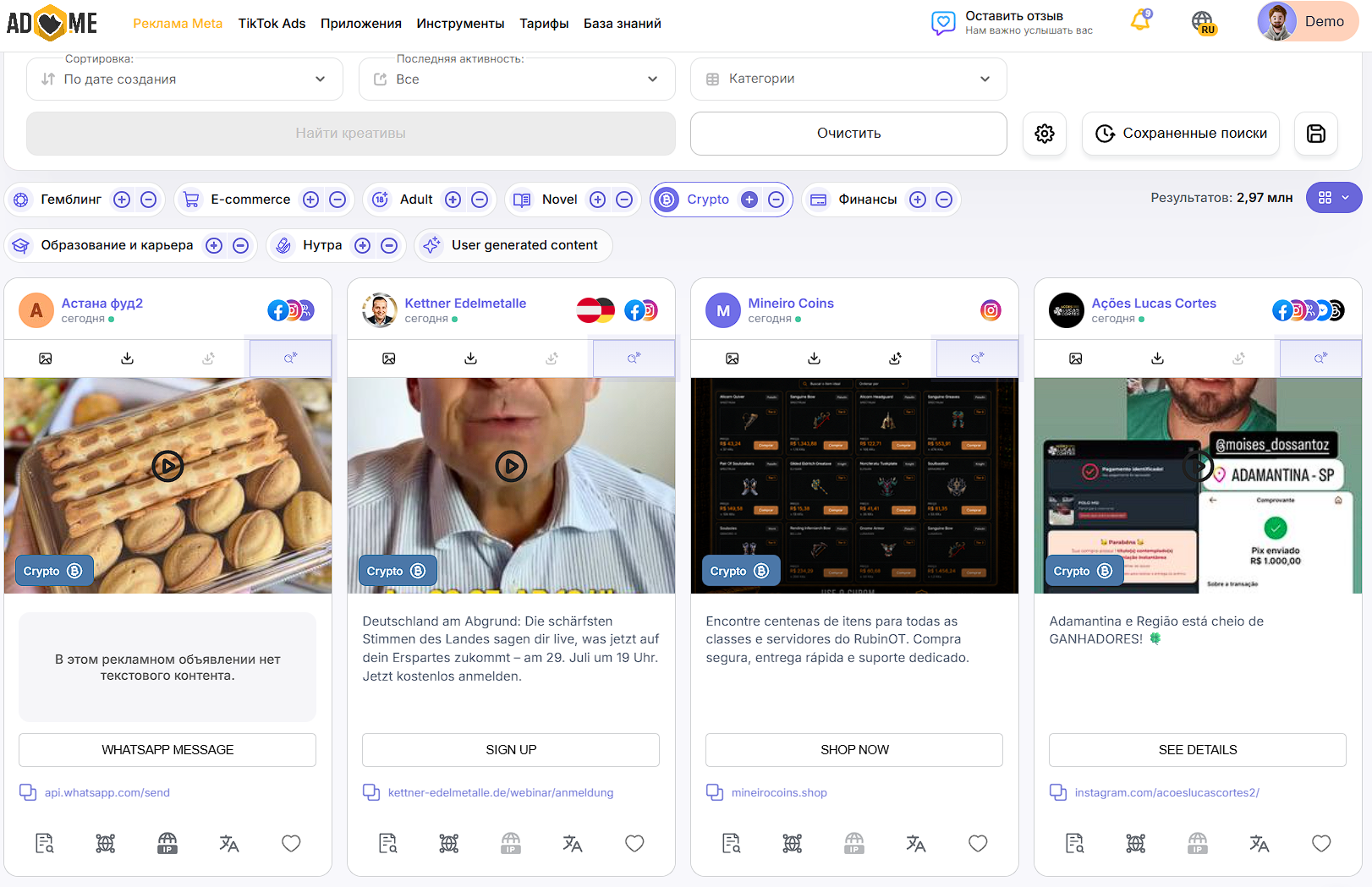Click the image view icon on Астана фуд2 card
This screenshot has width=1372, height=887.
[46, 359]
